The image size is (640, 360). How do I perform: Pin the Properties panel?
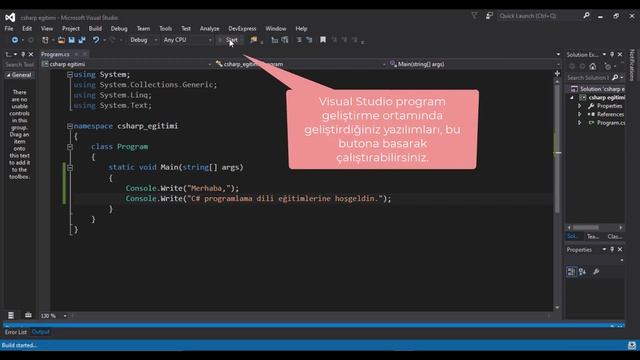click(612, 249)
